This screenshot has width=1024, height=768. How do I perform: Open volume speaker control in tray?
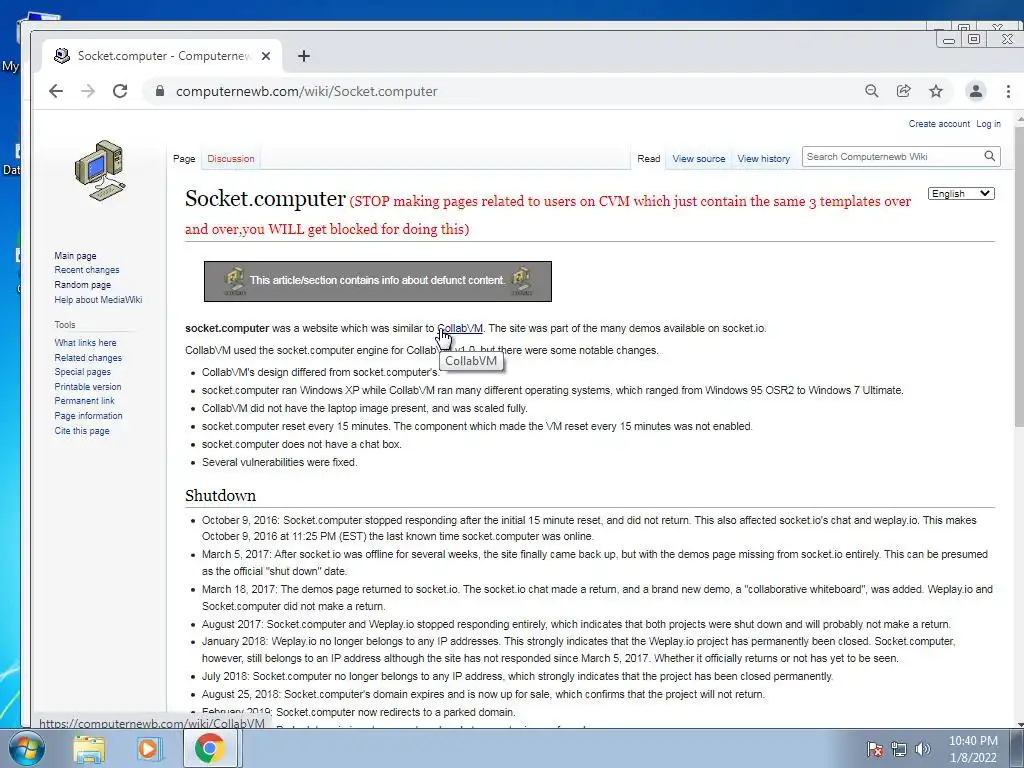pos(923,749)
